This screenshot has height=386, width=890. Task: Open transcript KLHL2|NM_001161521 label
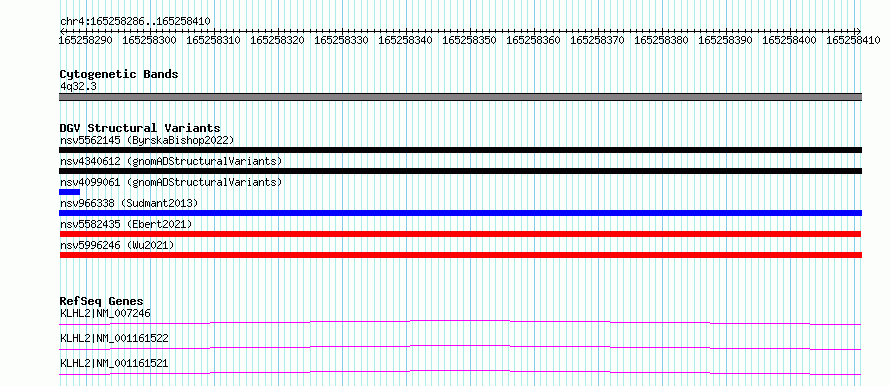[114, 363]
